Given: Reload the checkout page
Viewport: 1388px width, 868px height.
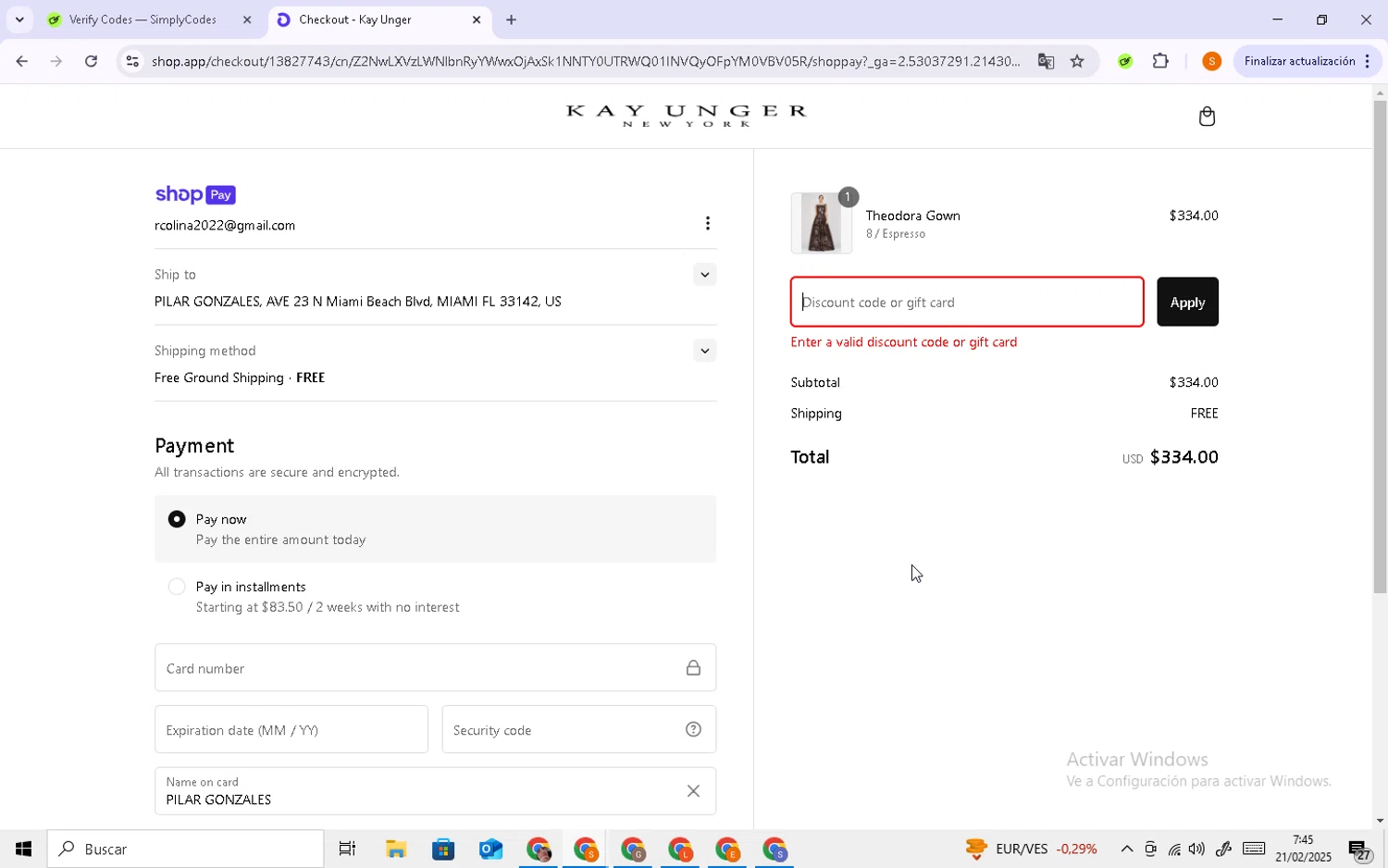Looking at the screenshot, I should [x=91, y=61].
